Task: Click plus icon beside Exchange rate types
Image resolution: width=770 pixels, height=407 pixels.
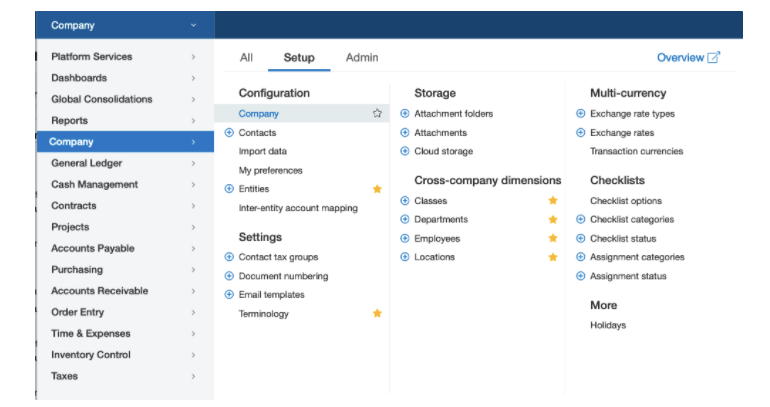Action: (580, 113)
